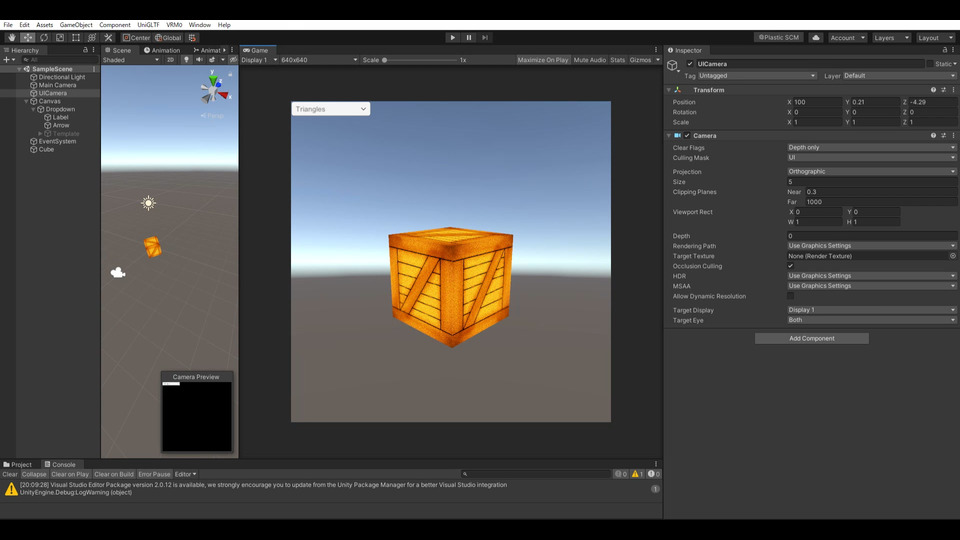
Task: Open the GameObject menu
Action: tap(76, 25)
